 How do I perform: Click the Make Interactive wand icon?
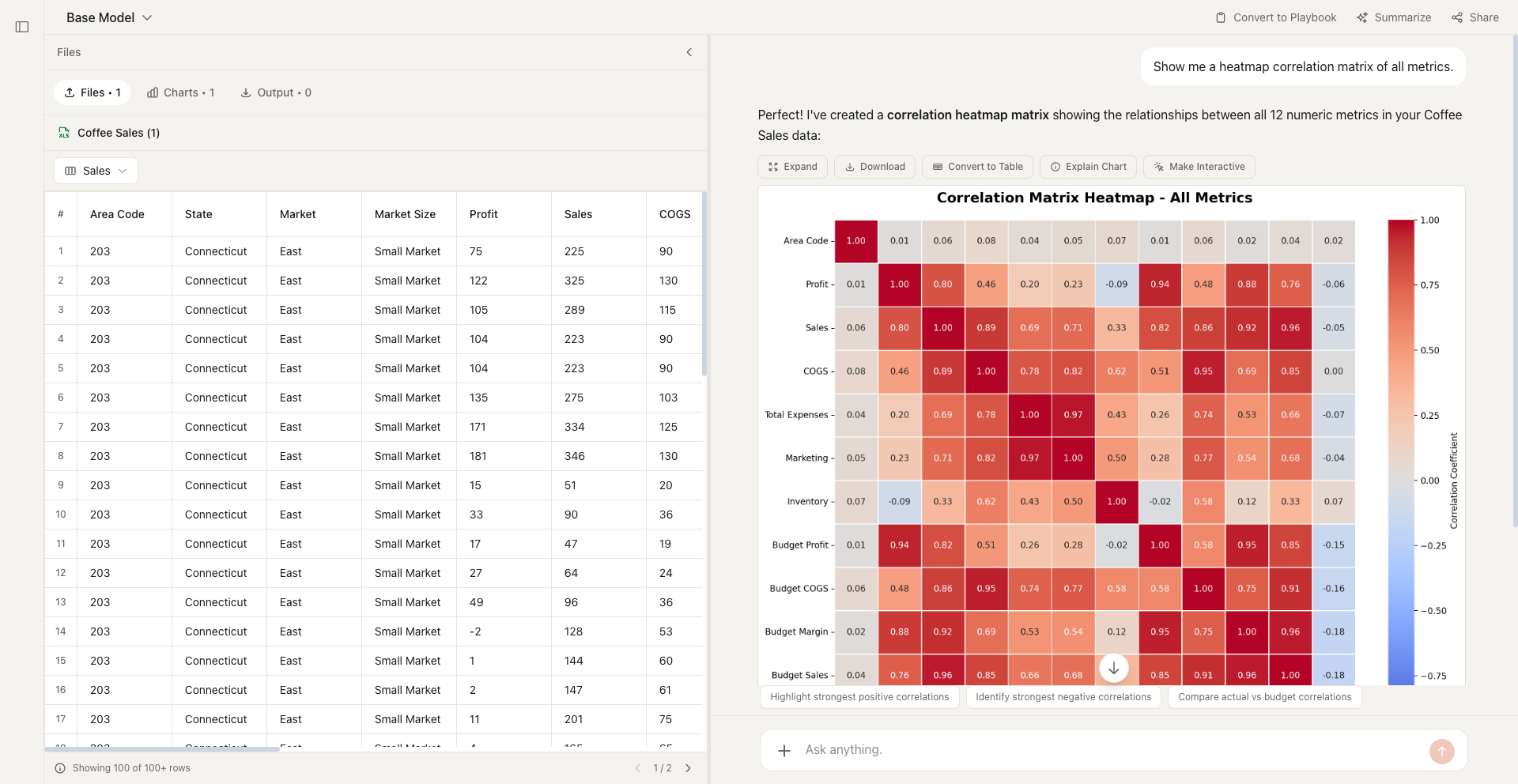pos(1157,167)
